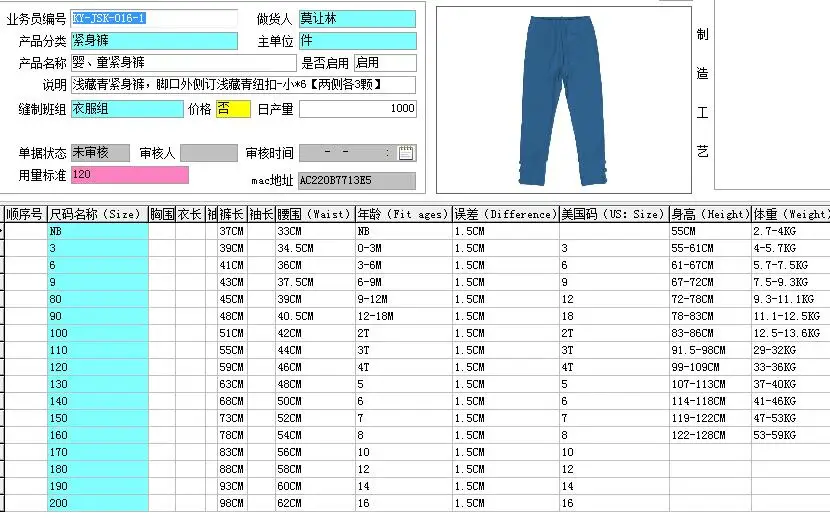Image resolution: width=830 pixels, height=521 pixels.
Task: Click the empty 审核人 field
Action: click(209, 153)
